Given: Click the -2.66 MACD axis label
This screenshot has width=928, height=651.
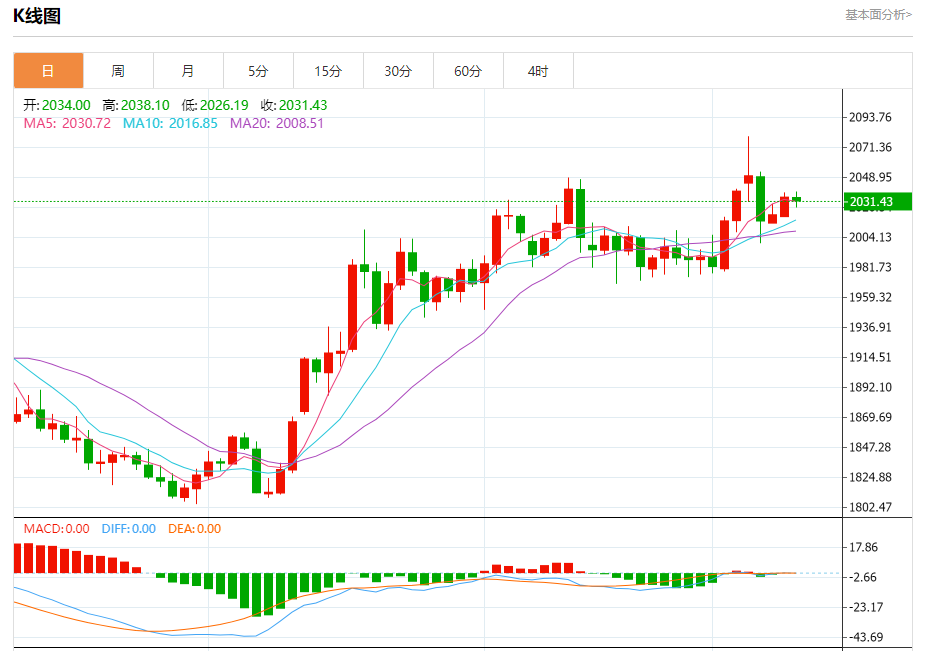Looking at the screenshot, I should [x=863, y=577].
